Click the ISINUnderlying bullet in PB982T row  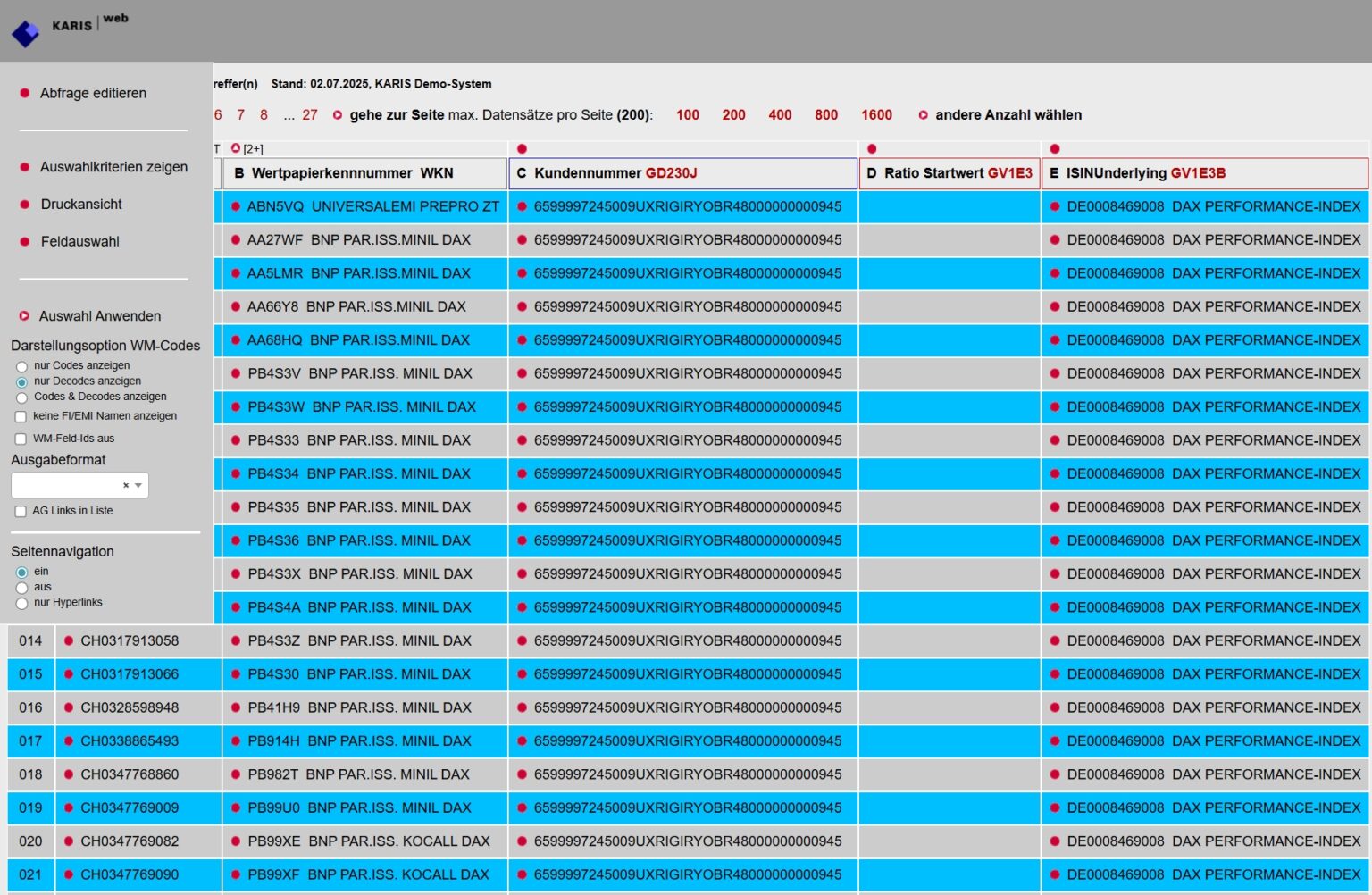click(1055, 774)
